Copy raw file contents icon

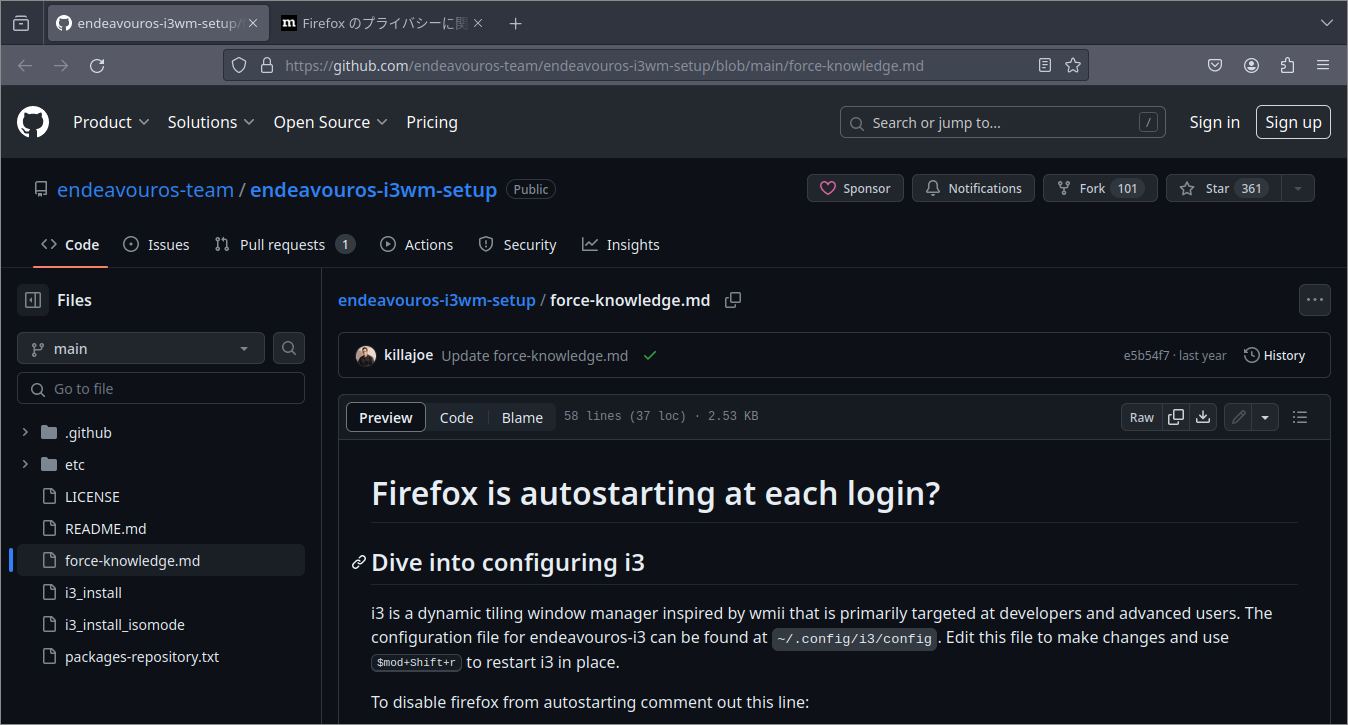[x=1177, y=417]
